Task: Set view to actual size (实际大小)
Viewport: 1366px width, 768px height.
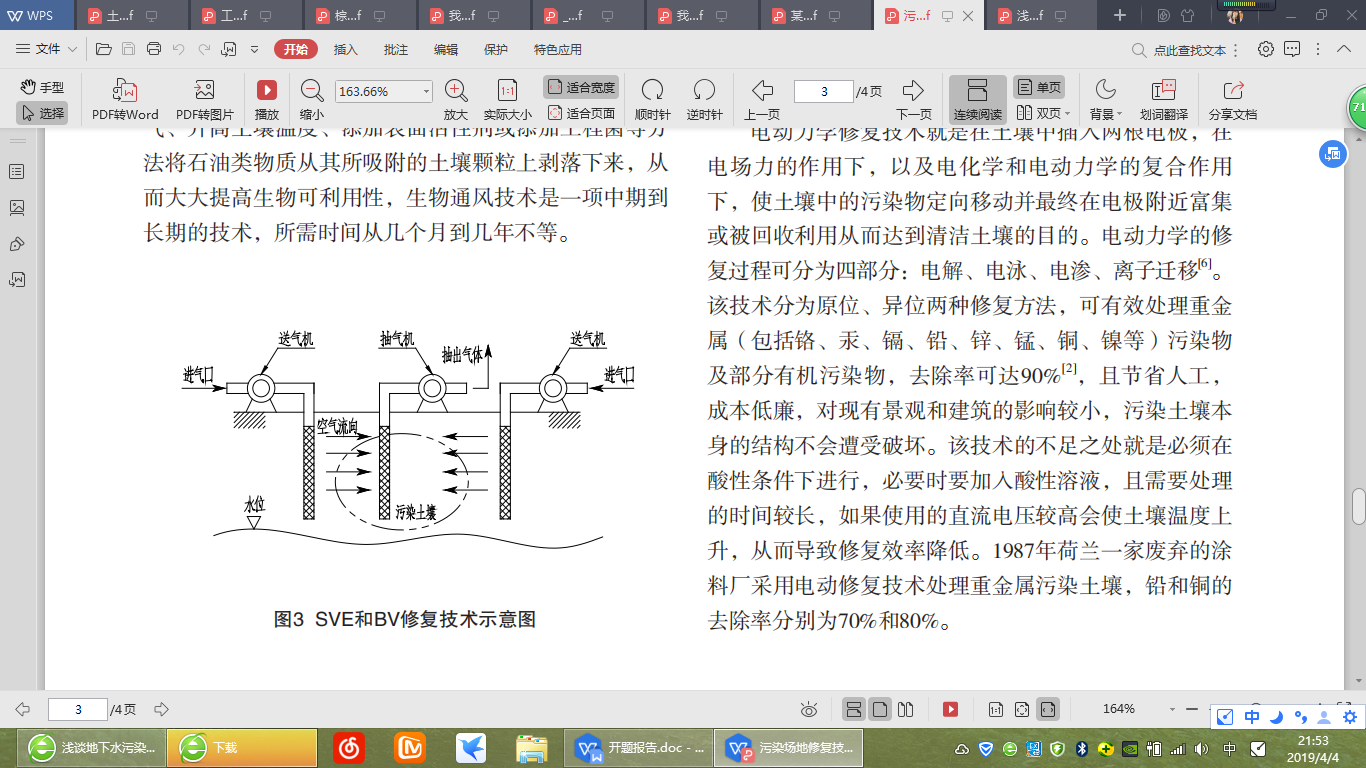Action: tap(507, 99)
